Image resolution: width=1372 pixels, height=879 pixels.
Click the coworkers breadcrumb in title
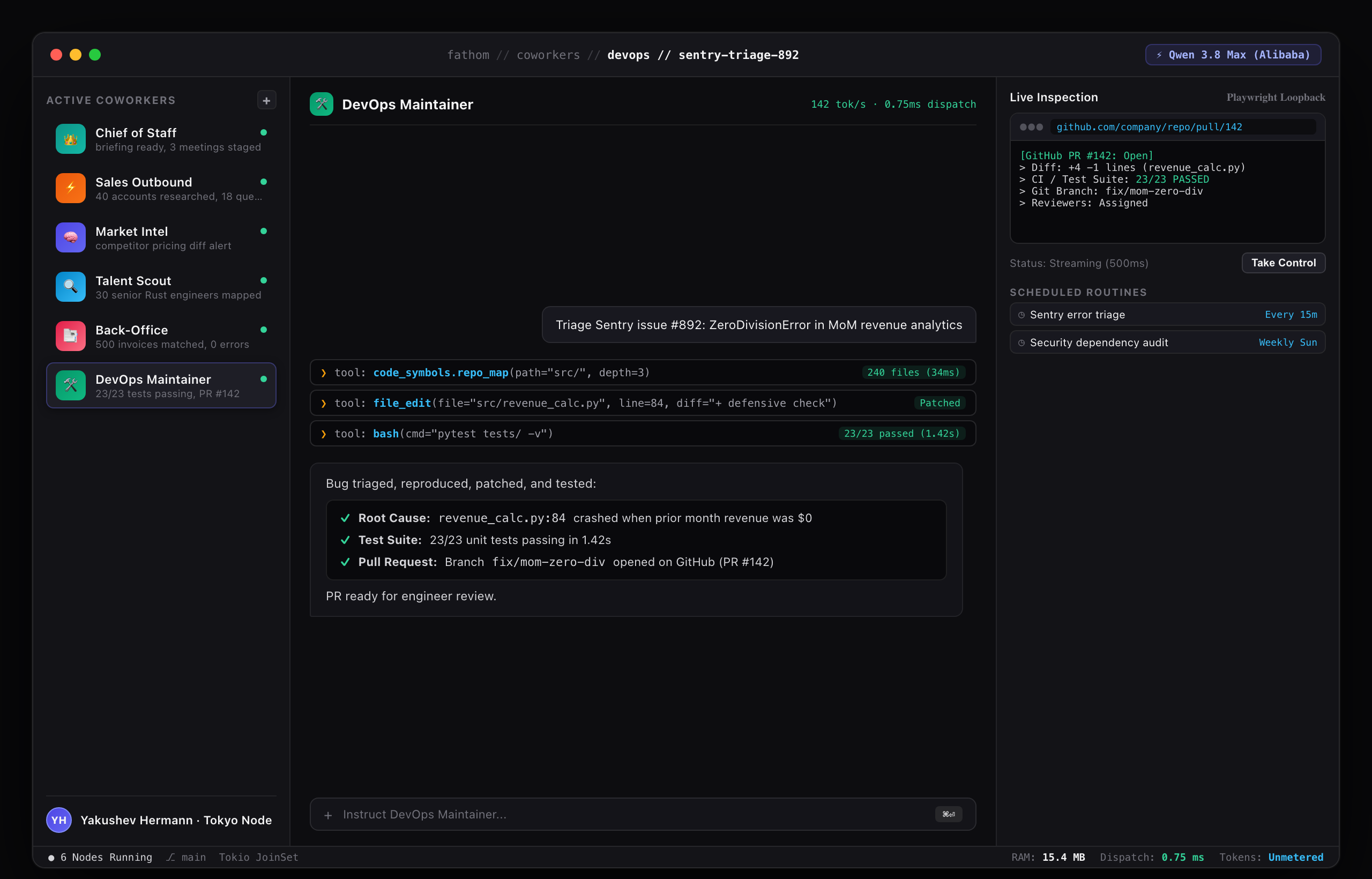click(548, 55)
